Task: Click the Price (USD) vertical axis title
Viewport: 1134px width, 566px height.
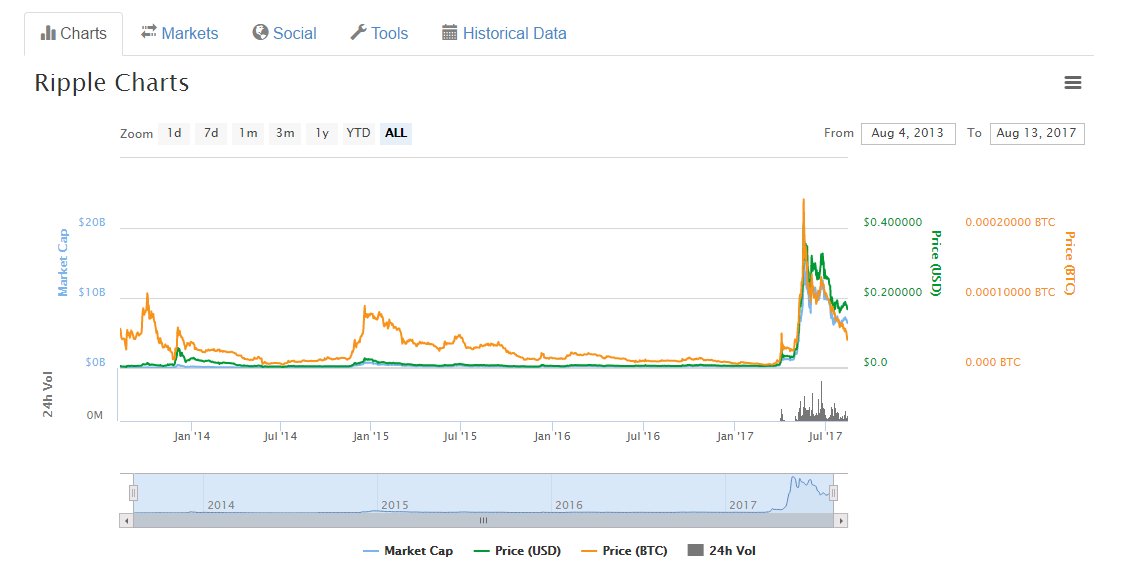Action: [x=935, y=263]
